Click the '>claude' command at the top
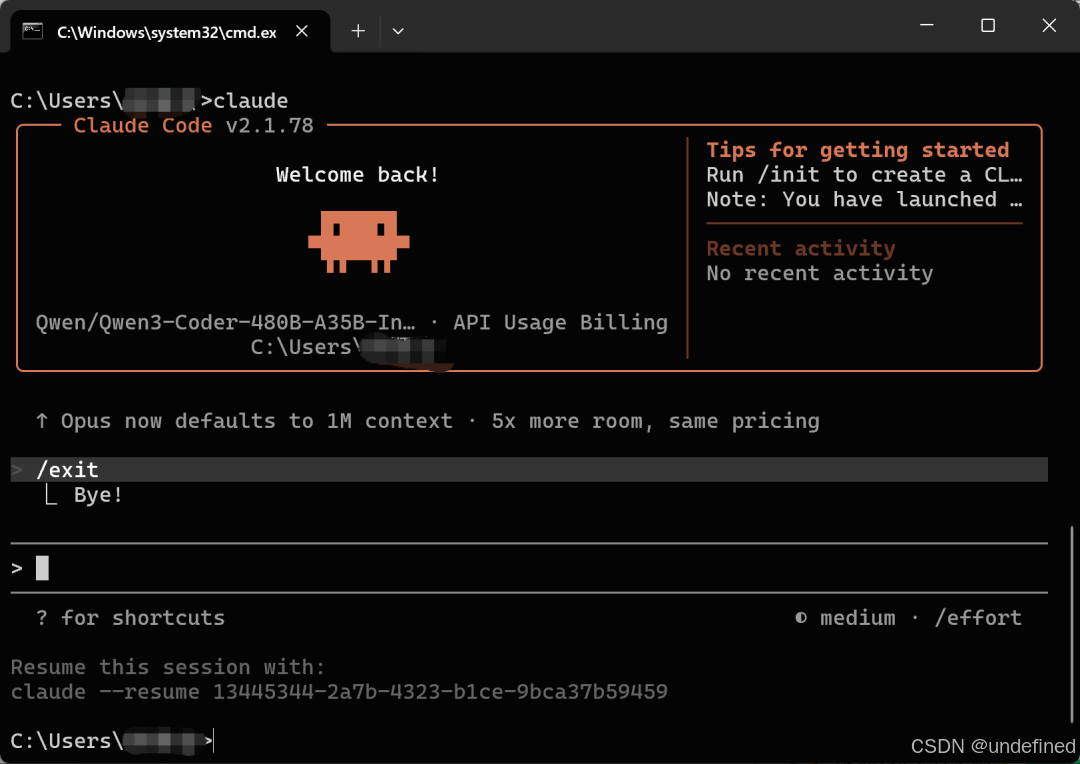Viewport: 1080px width, 764px height. (245, 101)
